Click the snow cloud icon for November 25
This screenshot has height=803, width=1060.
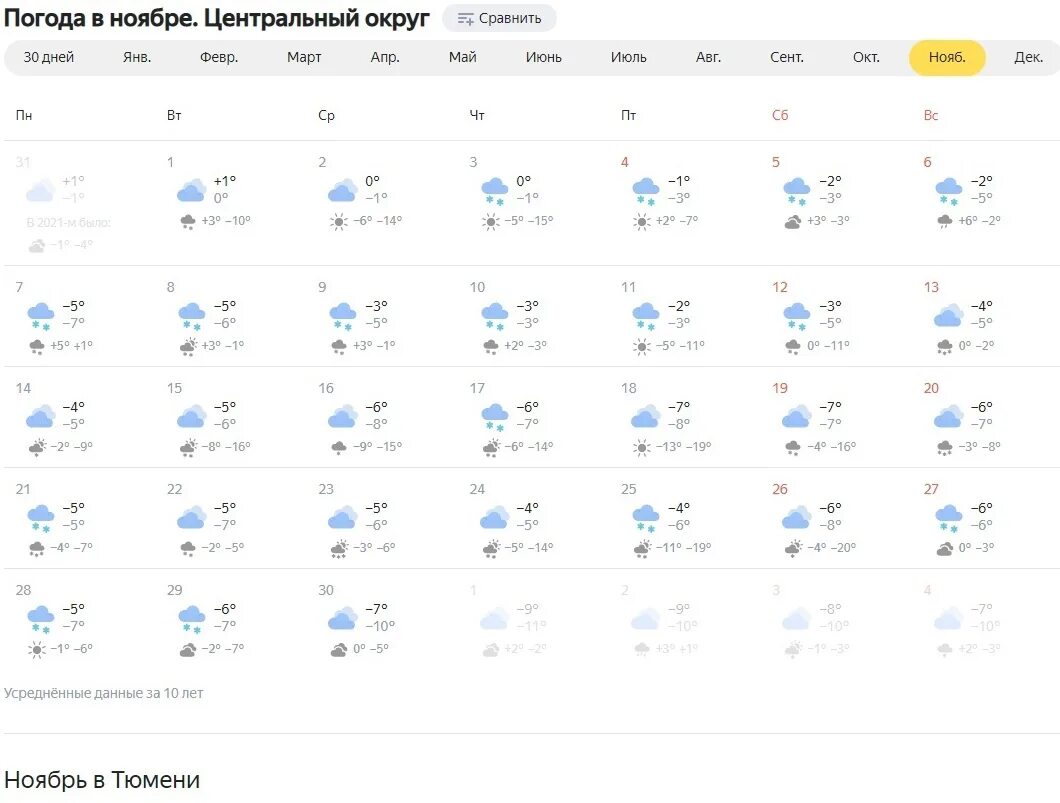[646, 519]
